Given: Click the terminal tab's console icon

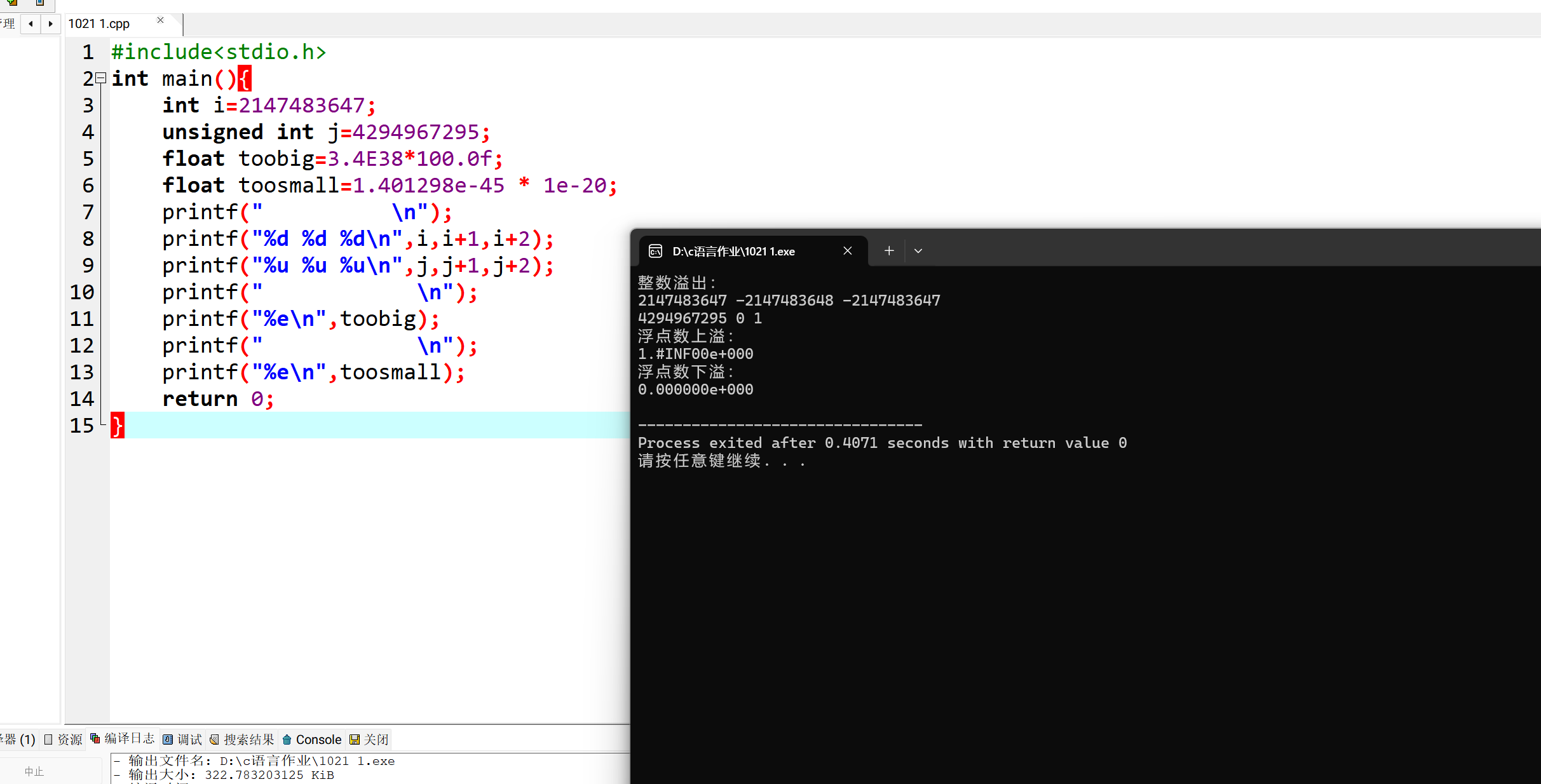Looking at the screenshot, I should [655, 252].
